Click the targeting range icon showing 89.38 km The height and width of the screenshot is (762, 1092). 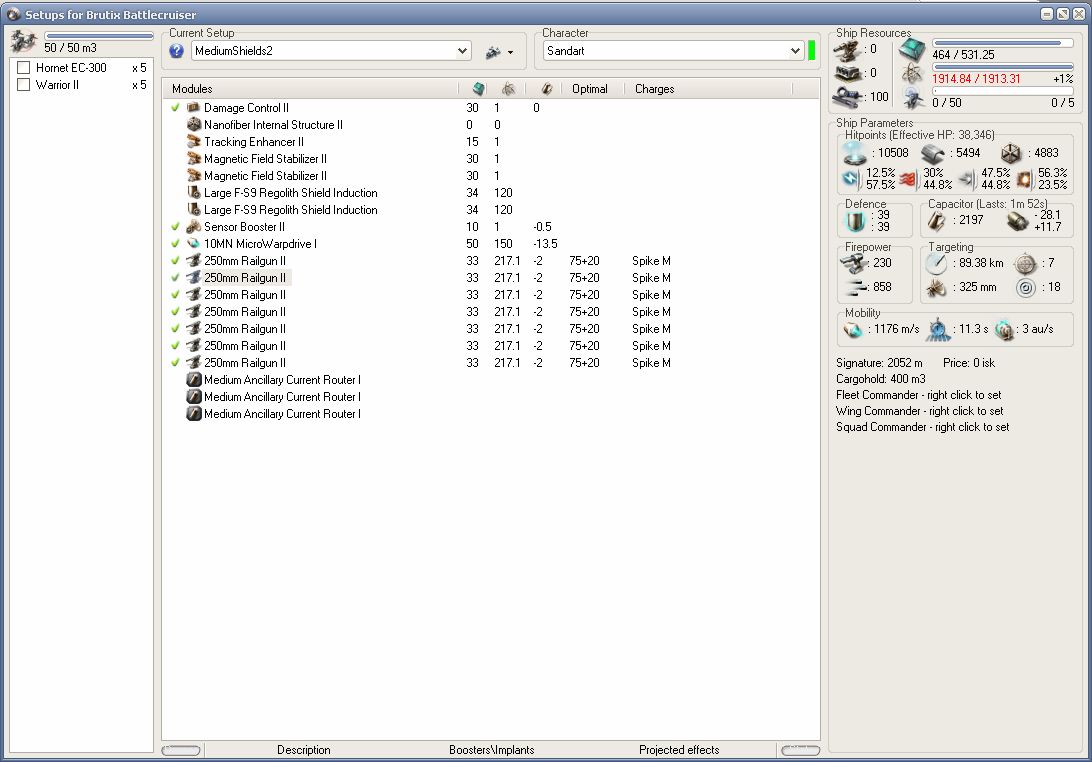coord(936,263)
